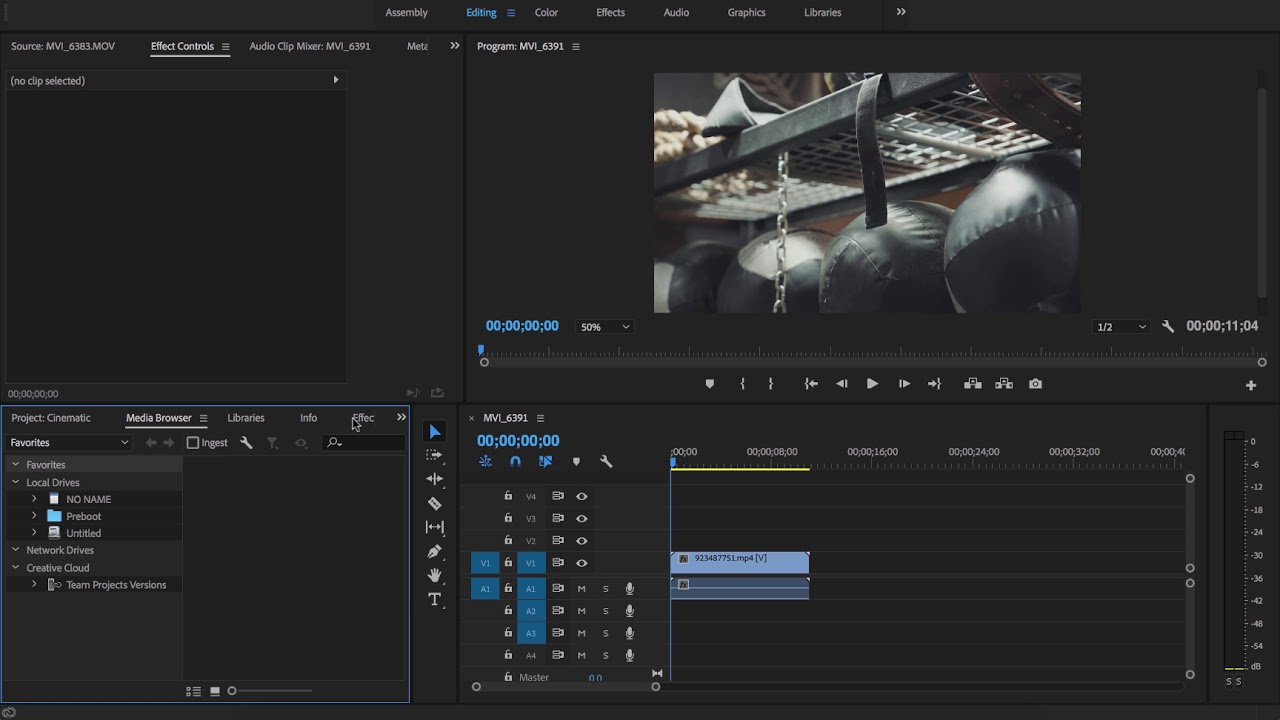Image resolution: width=1280 pixels, height=720 pixels.
Task: Open the 1/2 playback resolution dropdown
Action: [x=1121, y=327]
